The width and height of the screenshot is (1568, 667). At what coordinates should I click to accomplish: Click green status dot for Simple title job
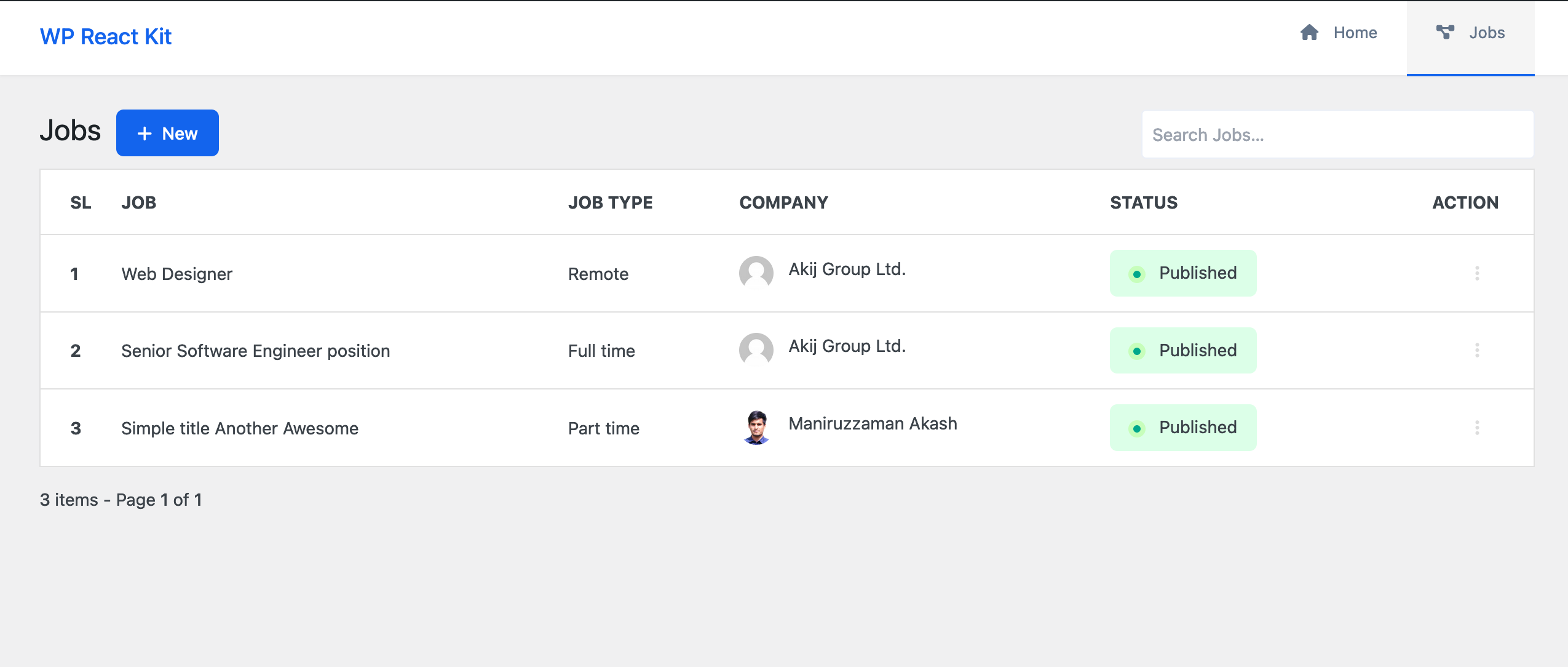click(1137, 429)
